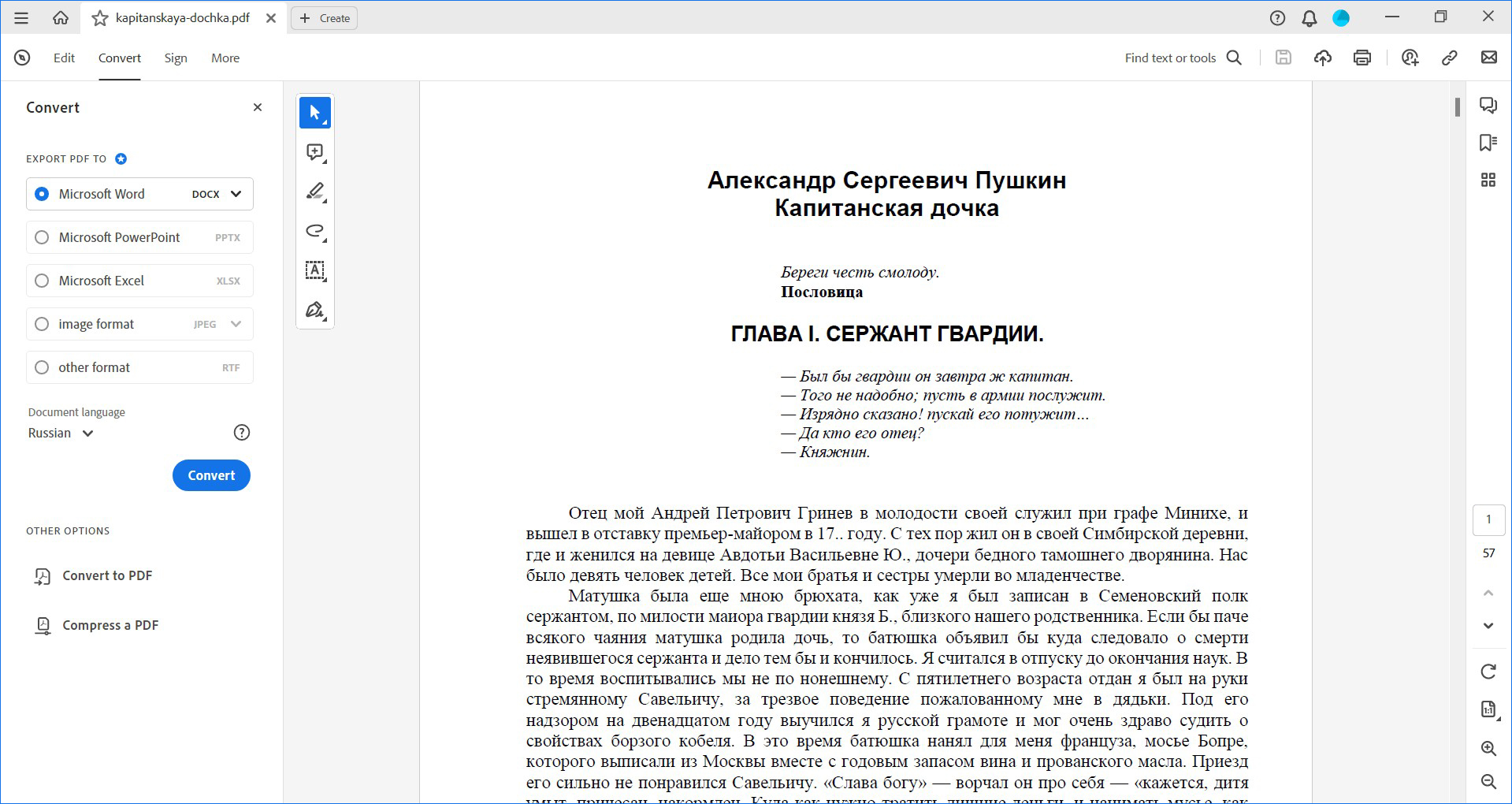Open the user profile avatar
Screen dimensions: 1512x804
pyautogui.click(x=1341, y=18)
